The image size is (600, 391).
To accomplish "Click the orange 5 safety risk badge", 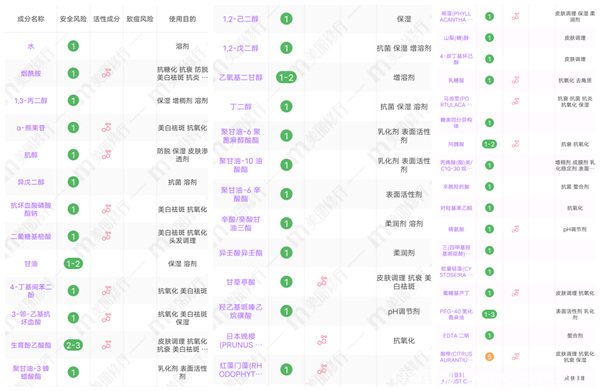I will click(x=489, y=357).
